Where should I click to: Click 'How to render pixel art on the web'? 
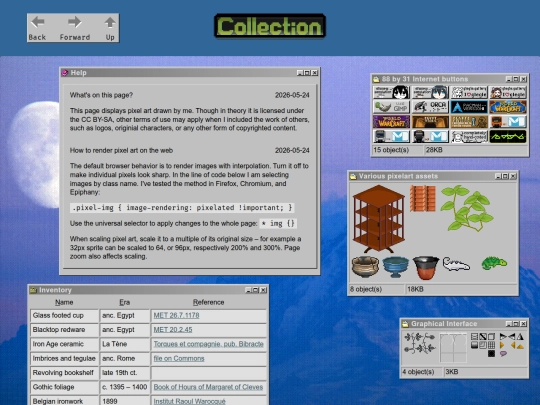(x=121, y=150)
